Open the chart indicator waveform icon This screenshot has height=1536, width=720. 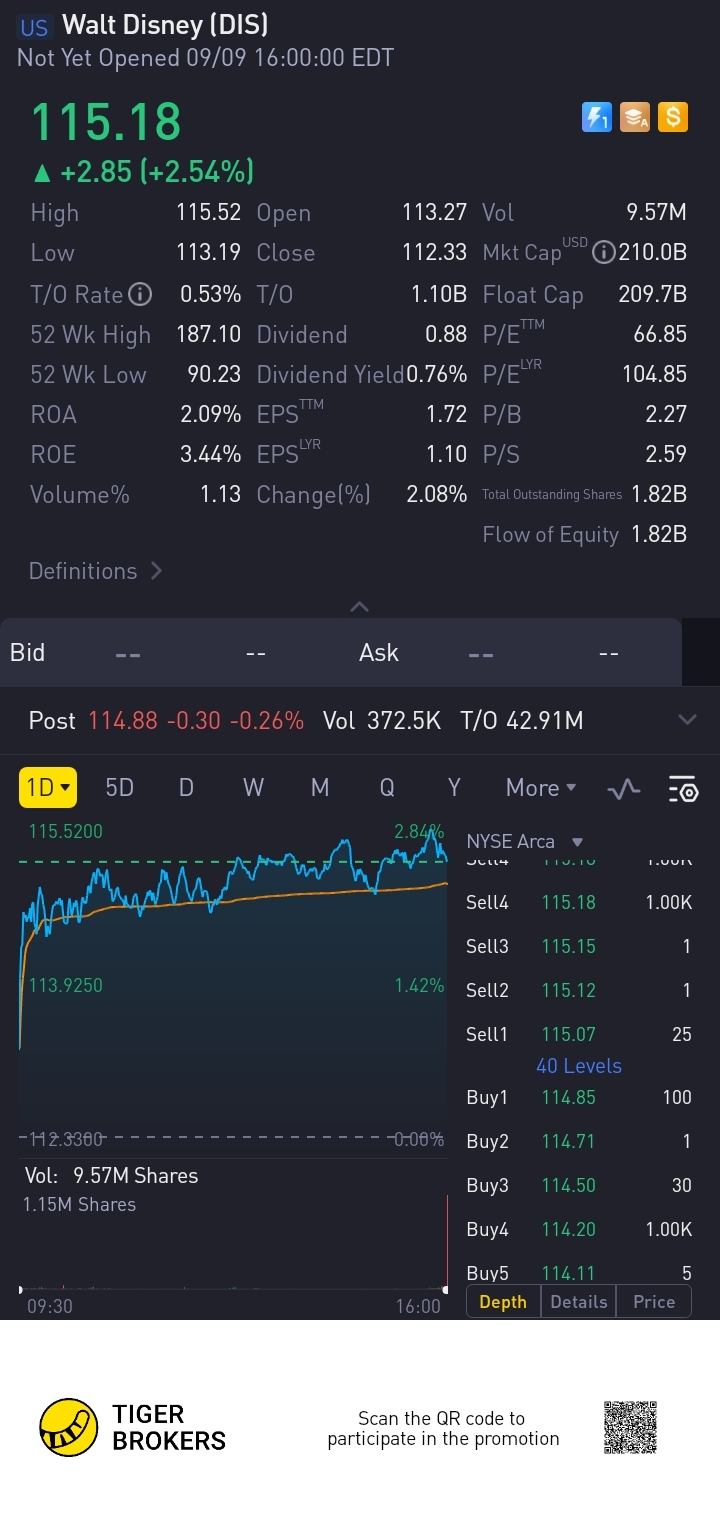pos(624,789)
